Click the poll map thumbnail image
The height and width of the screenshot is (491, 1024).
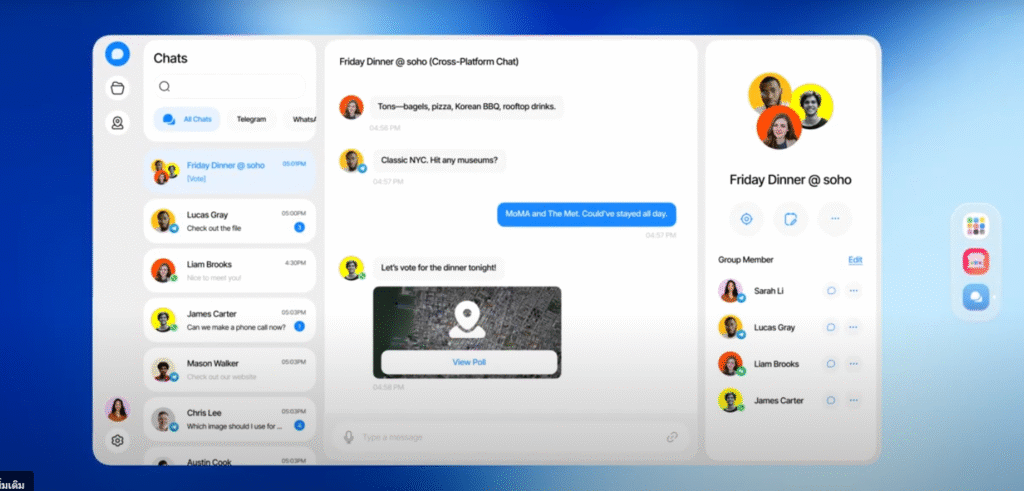[x=467, y=317]
